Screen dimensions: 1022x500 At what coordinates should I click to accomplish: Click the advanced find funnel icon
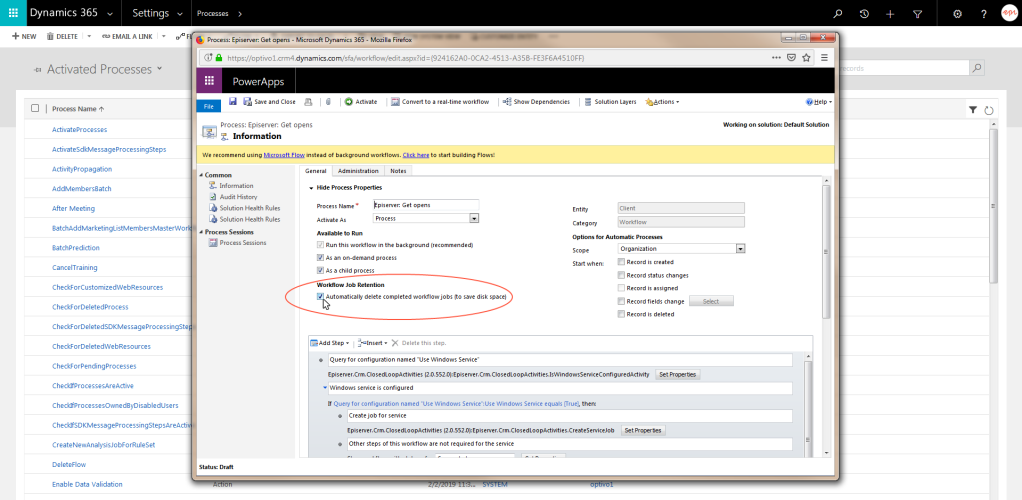917,14
